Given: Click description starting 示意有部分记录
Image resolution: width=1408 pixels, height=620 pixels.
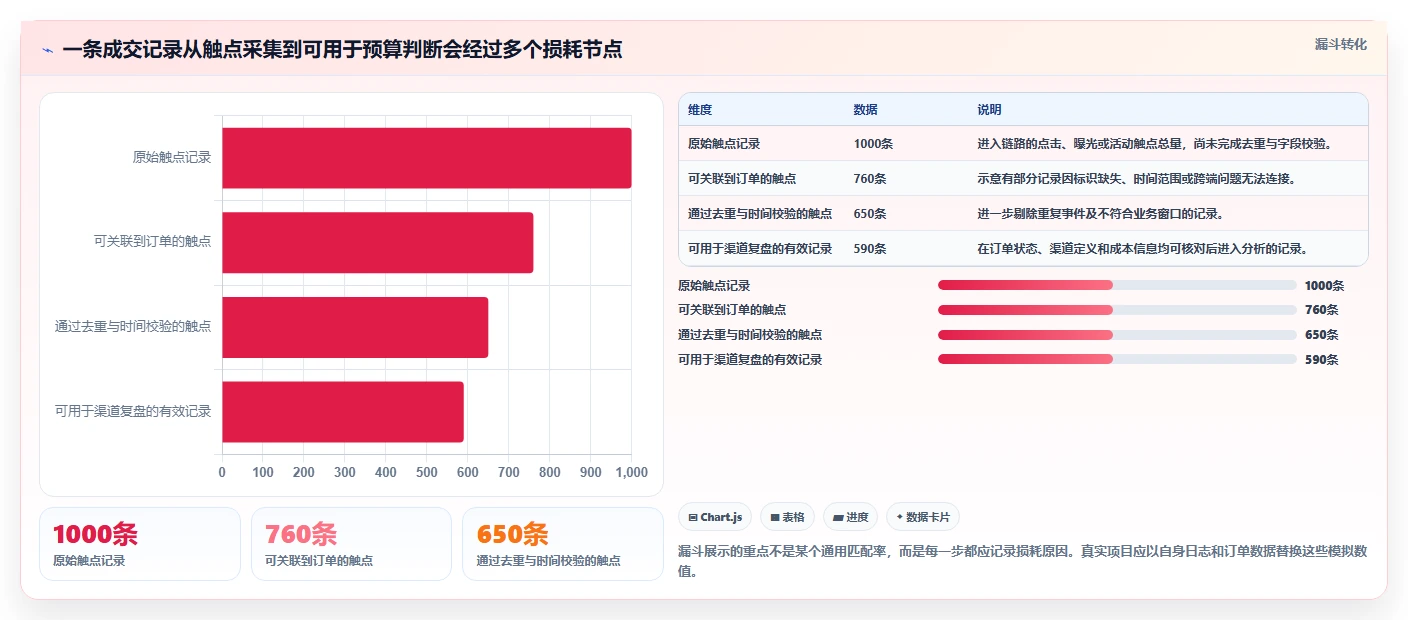Looking at the screenshot, I should click(x=1136, y=179).
